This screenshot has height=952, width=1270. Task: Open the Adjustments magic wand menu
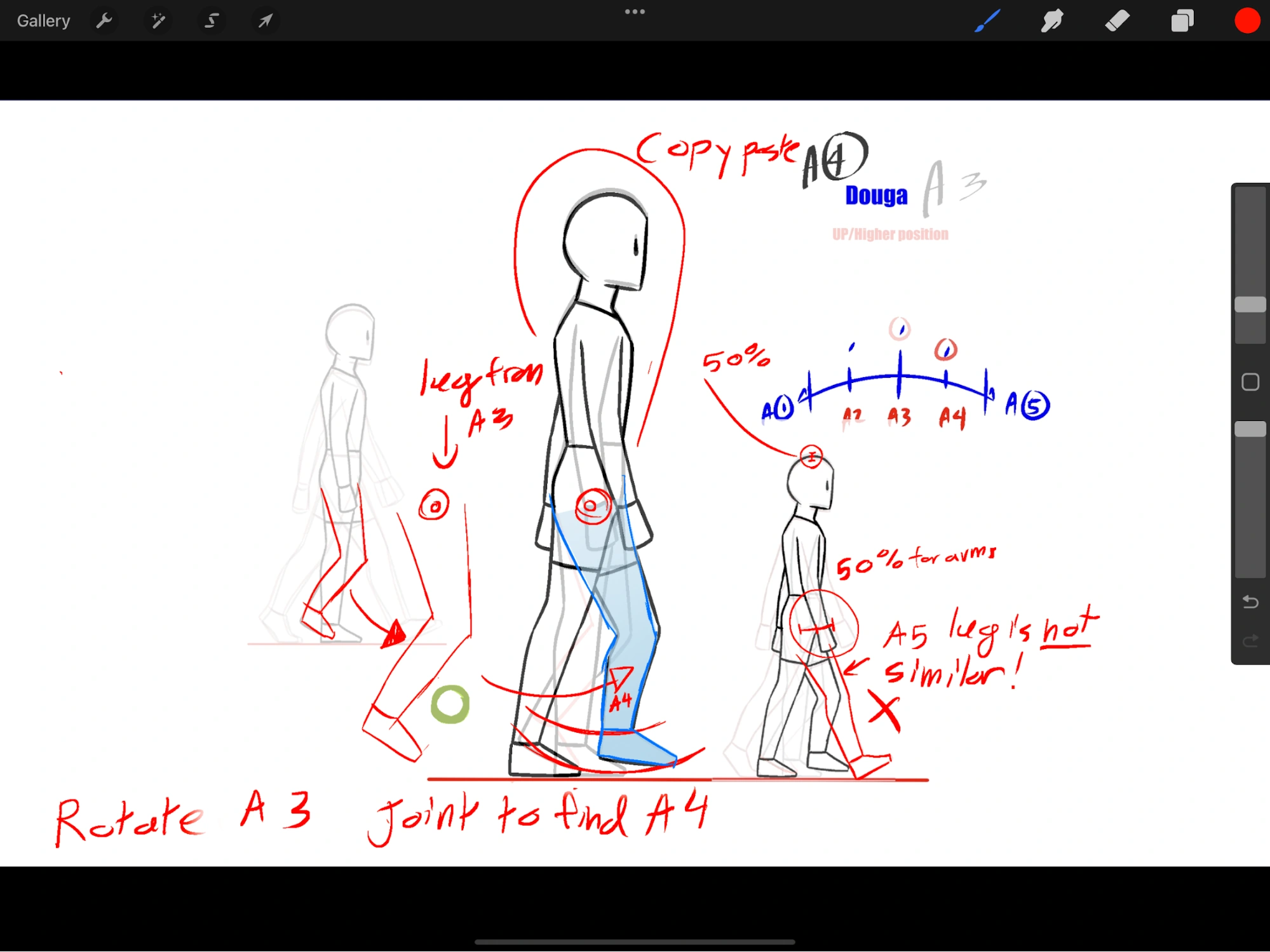click(x=158, y=21)
